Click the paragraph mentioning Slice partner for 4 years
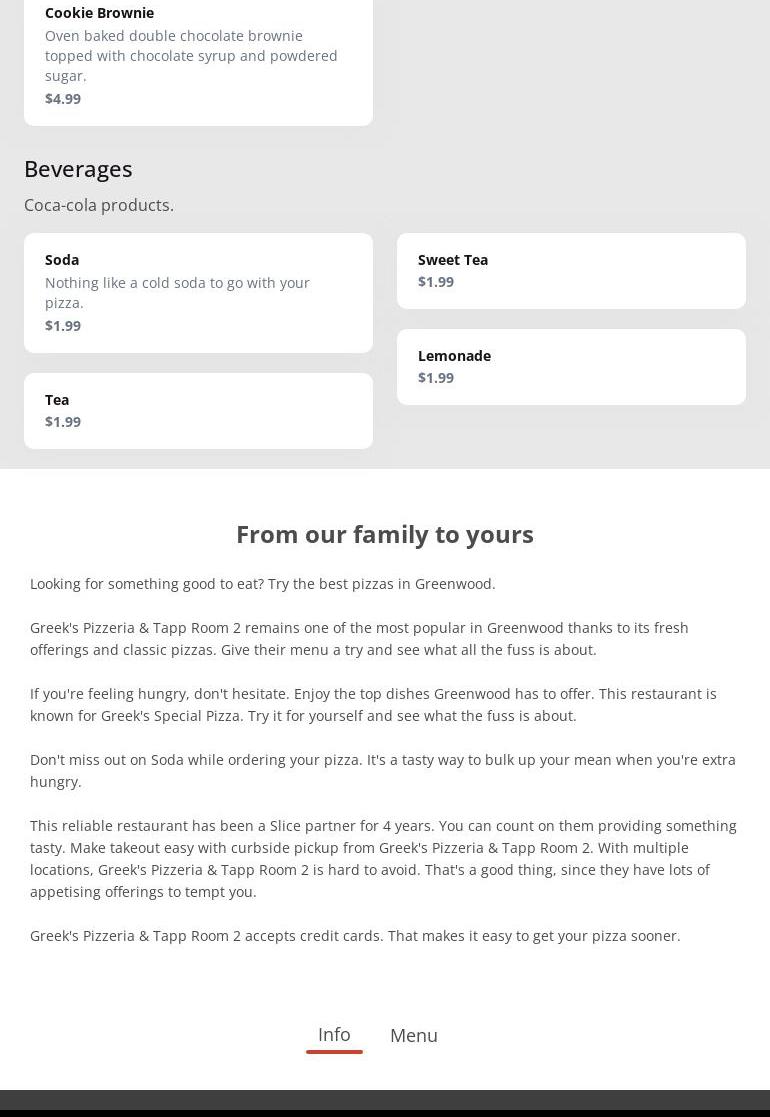The height and width of the screenshot is (1117, 770). click(x=383, y=858)
